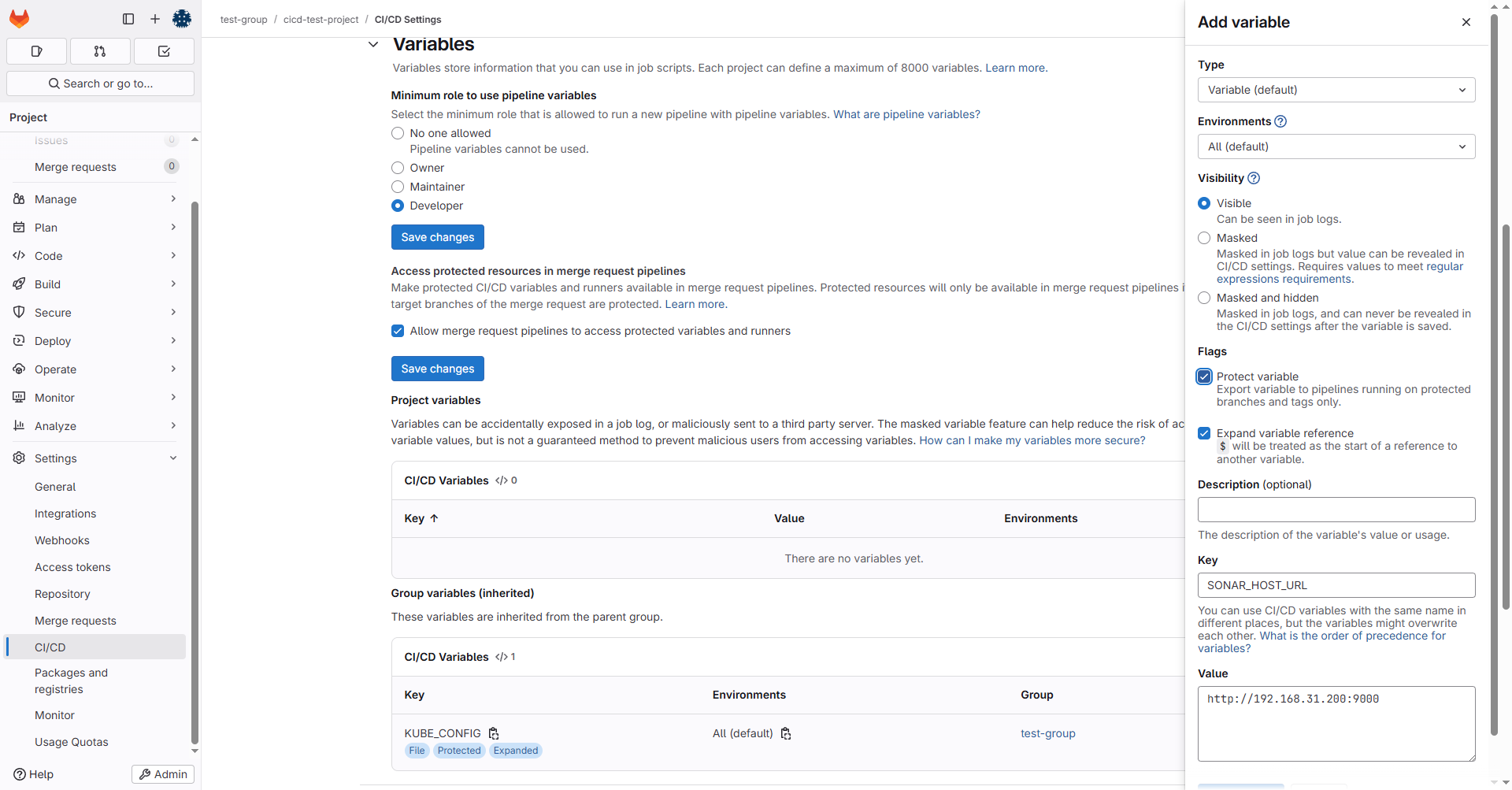Click the Secure shield icon

[19, 313]
